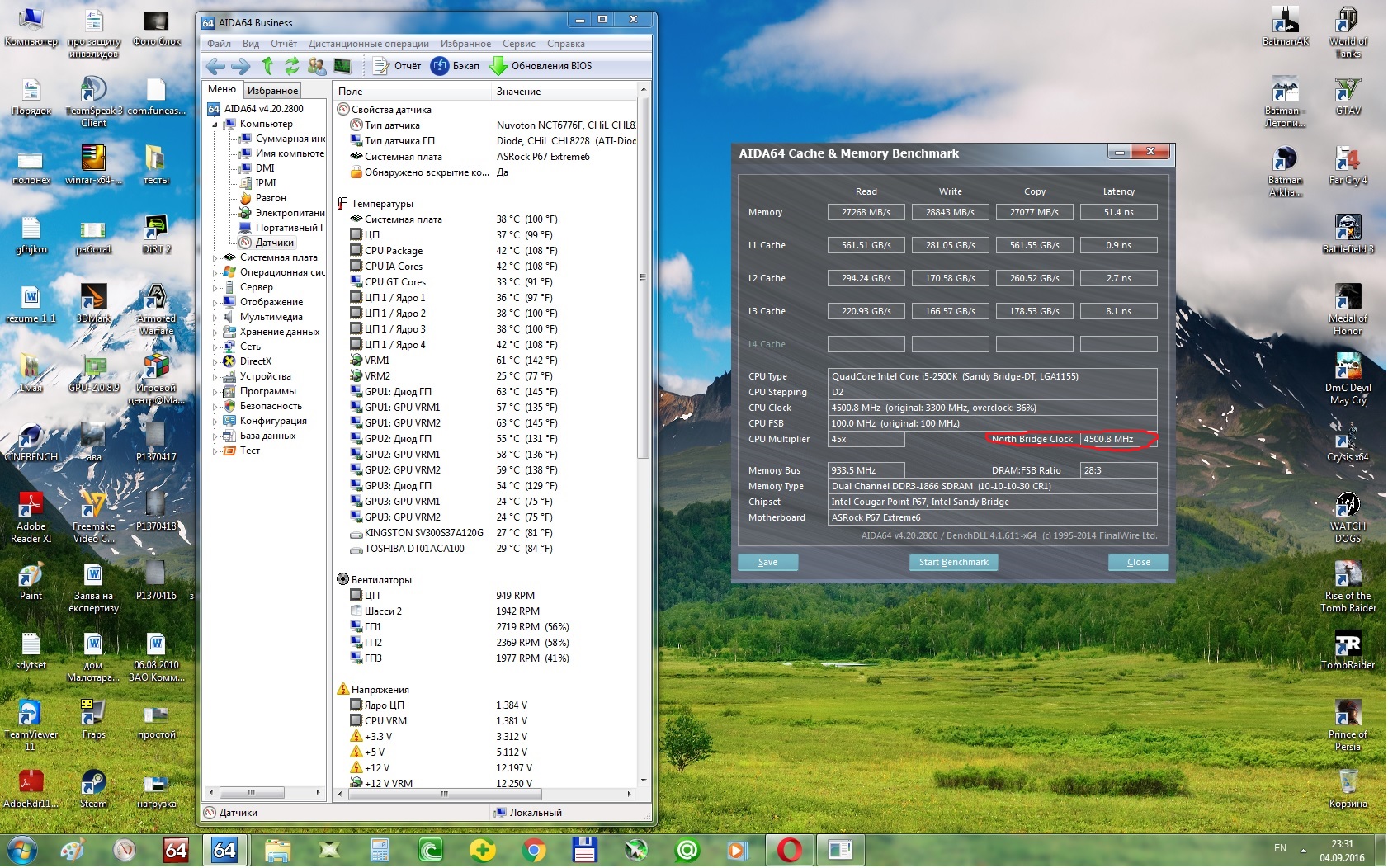Select the Fraps desktop icon

(93, 719)
